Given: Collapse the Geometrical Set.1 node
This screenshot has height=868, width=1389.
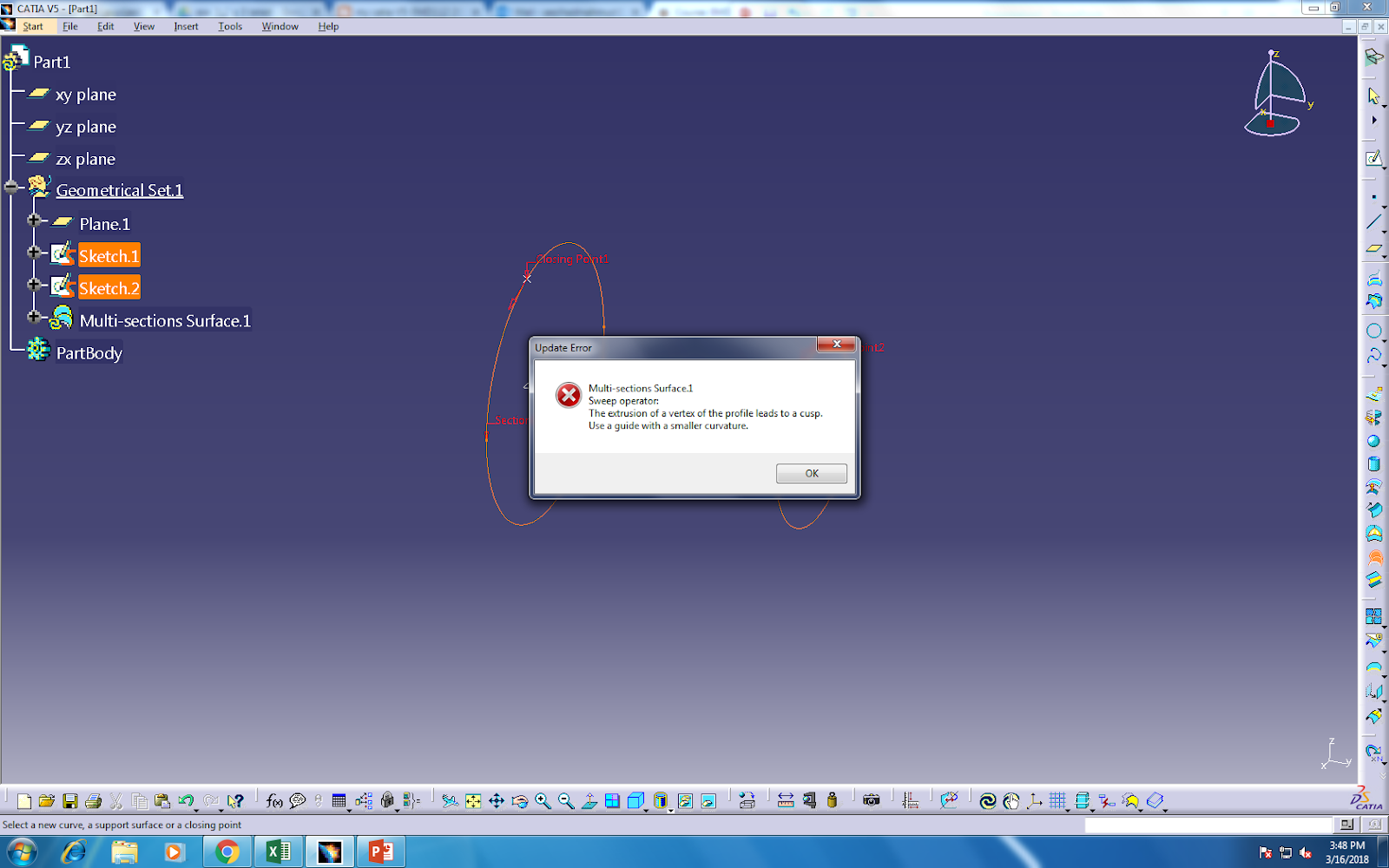Looking at the screenshot, I should pos(10,186).
